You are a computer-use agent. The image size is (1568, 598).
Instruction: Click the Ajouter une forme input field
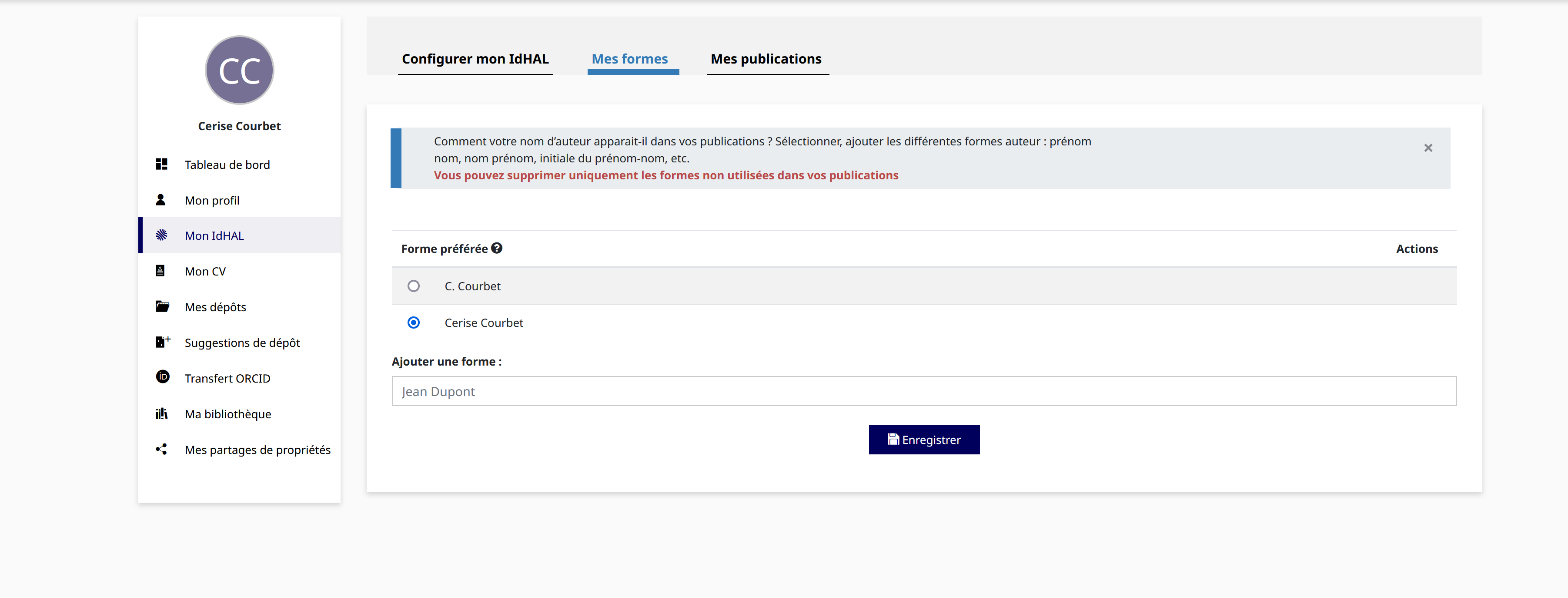click(924, 391)
